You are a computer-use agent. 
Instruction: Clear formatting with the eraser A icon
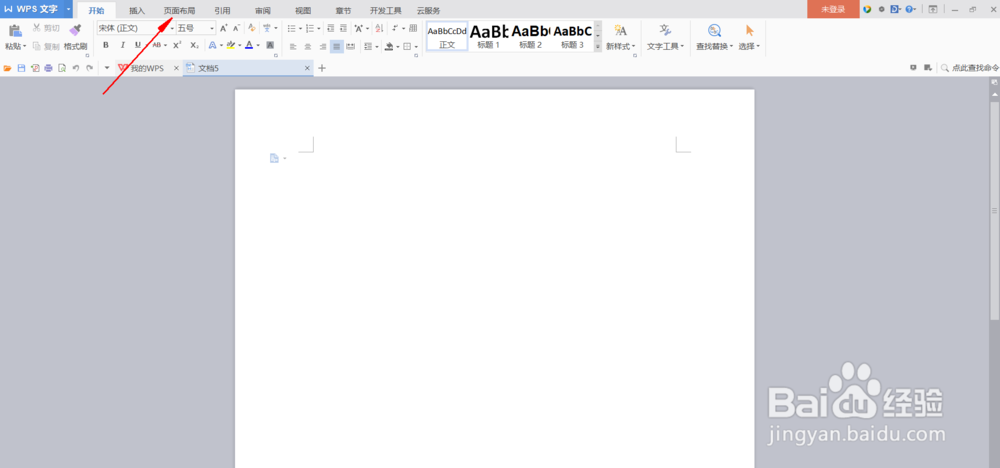tap(251, 28)
